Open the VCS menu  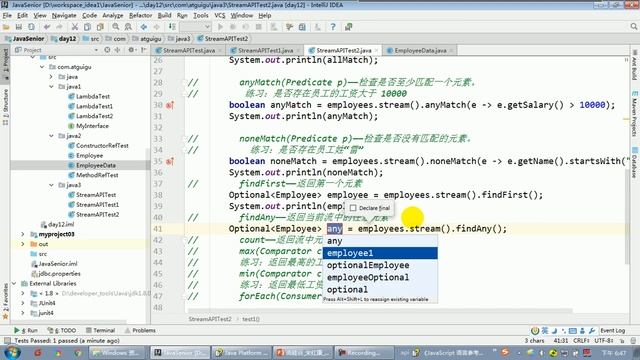tap(220, 16)
